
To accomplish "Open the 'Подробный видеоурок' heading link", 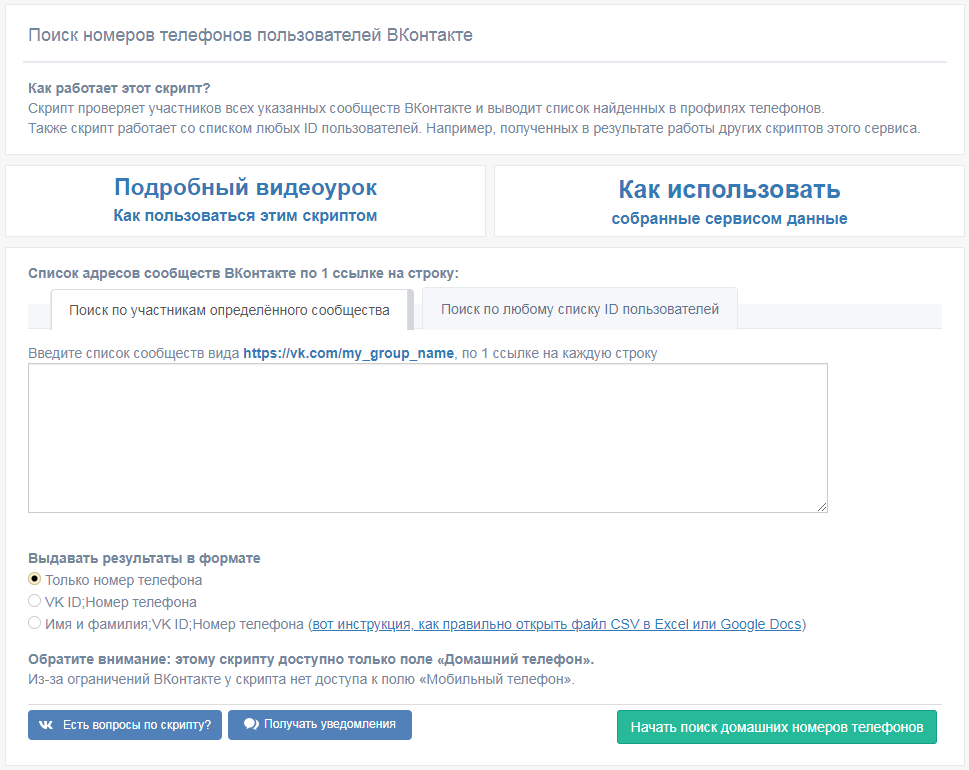I will [x=245, y=187].
